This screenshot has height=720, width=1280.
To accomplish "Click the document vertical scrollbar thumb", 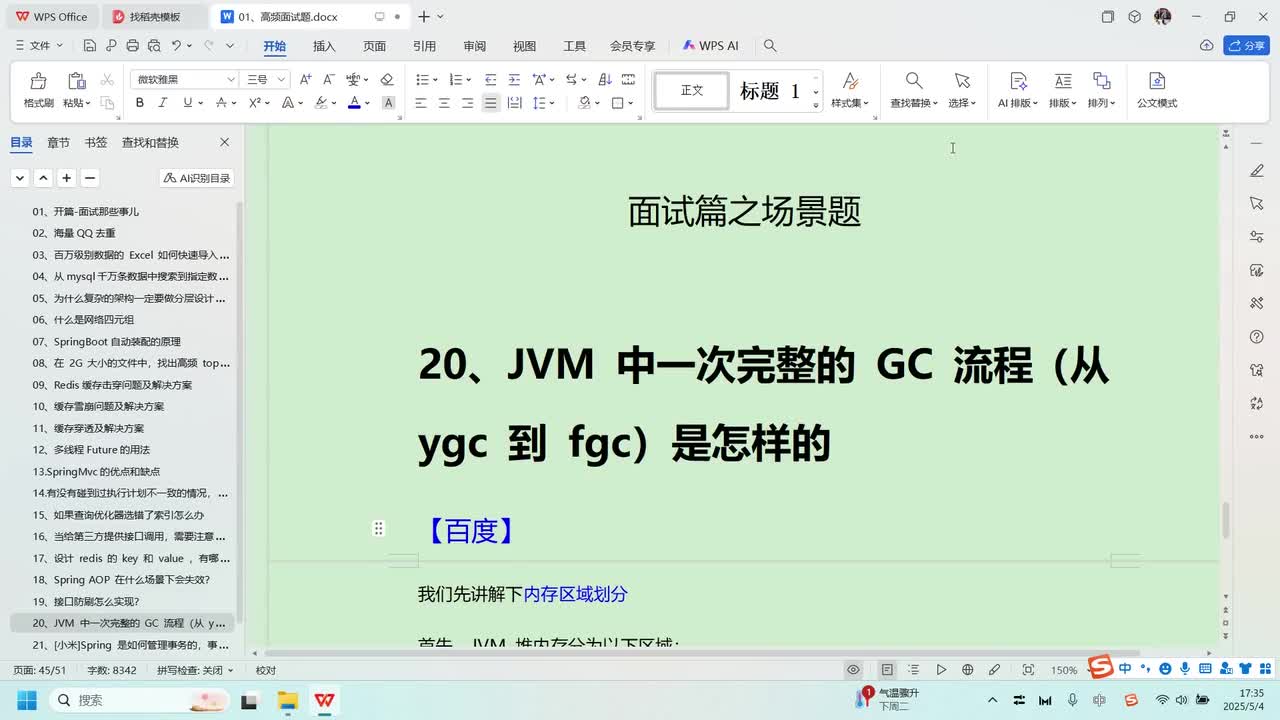I will point(1225,520).
